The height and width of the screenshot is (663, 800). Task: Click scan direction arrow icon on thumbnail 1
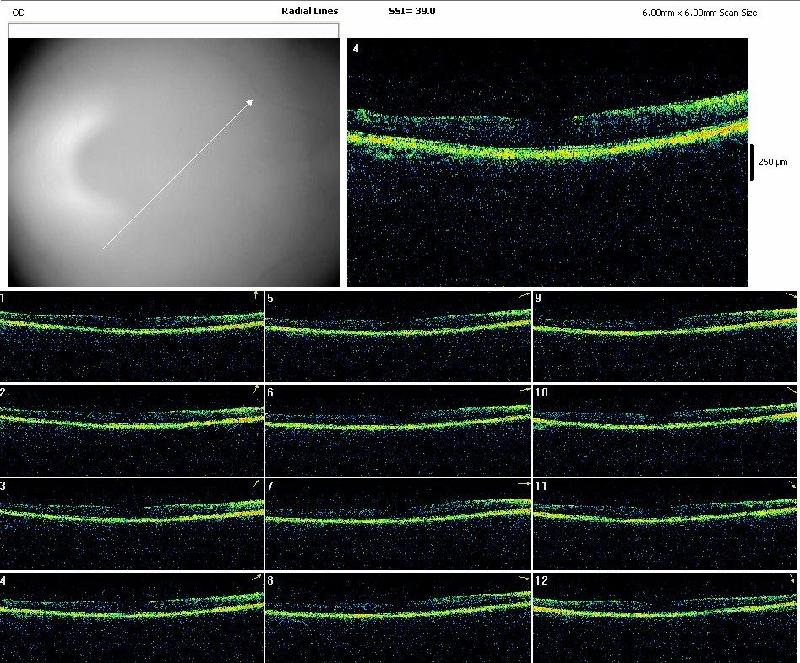(256, 295)
